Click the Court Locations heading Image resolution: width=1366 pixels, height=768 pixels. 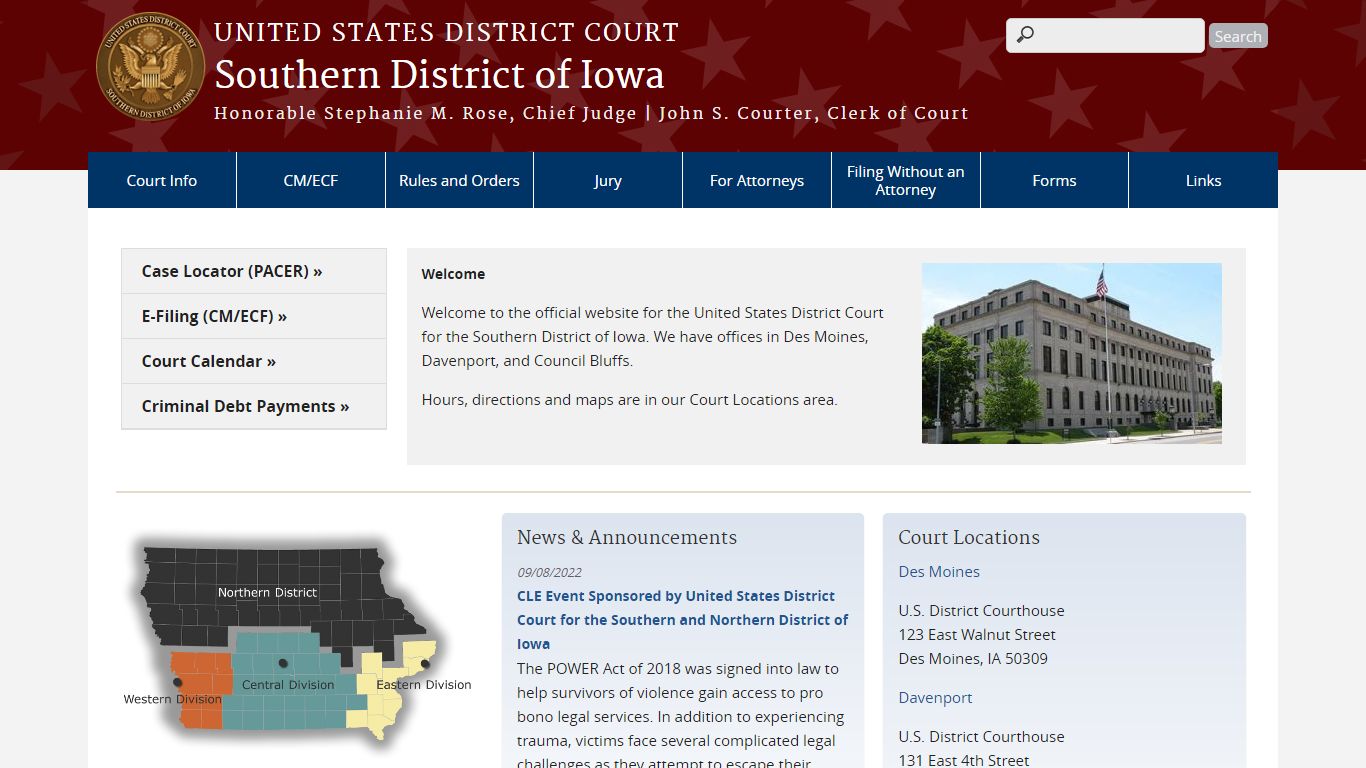click(x=969, y=537)
